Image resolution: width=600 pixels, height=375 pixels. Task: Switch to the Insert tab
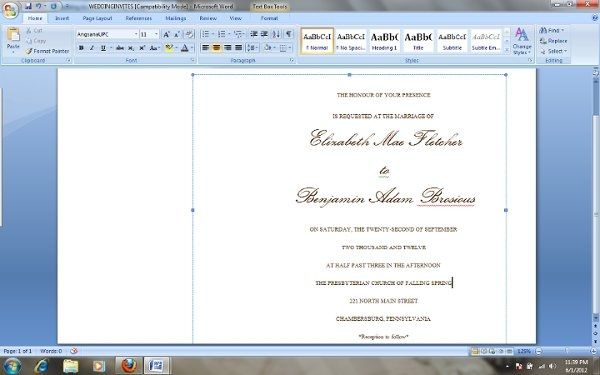coord(62,18)
